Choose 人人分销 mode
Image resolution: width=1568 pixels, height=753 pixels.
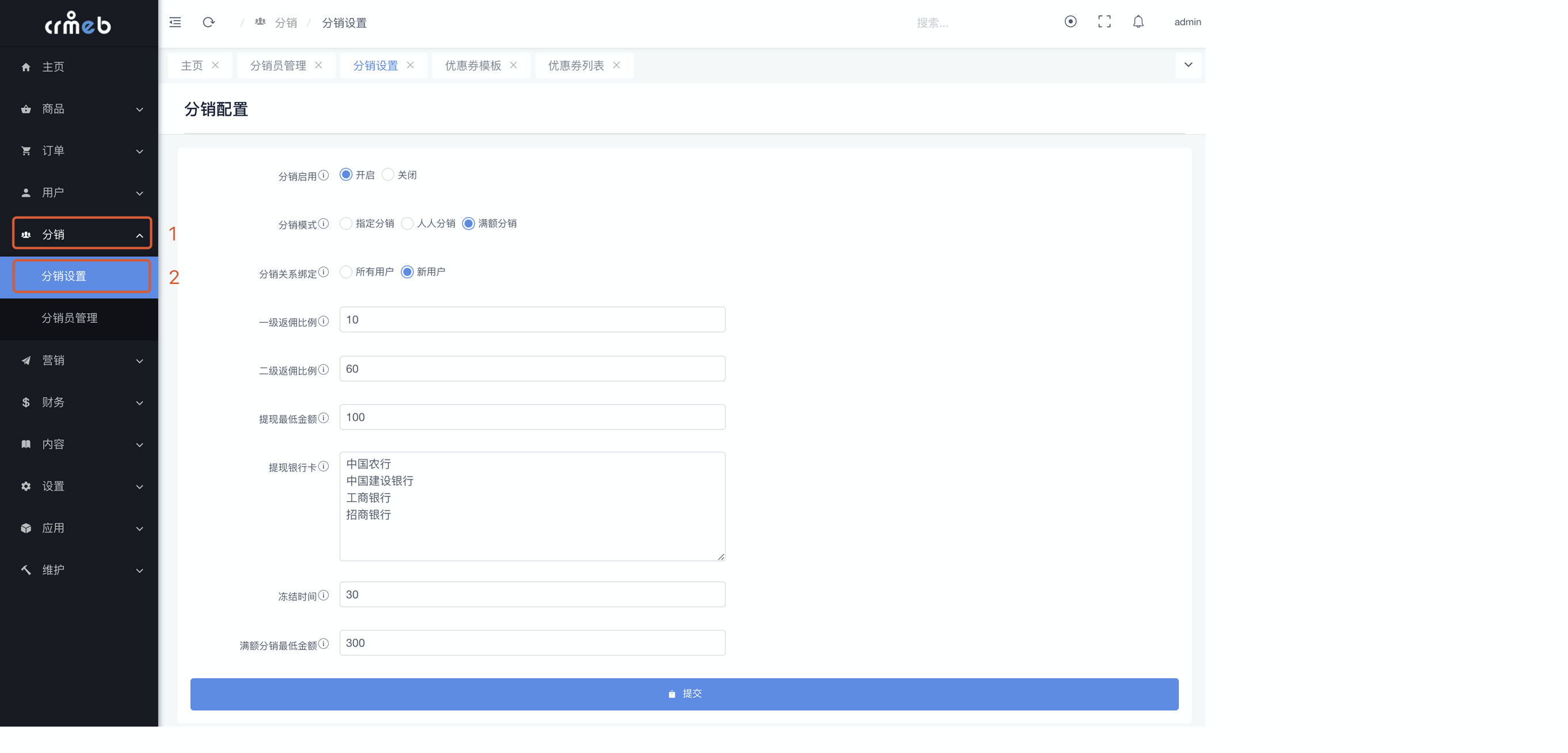click(407, 223)
